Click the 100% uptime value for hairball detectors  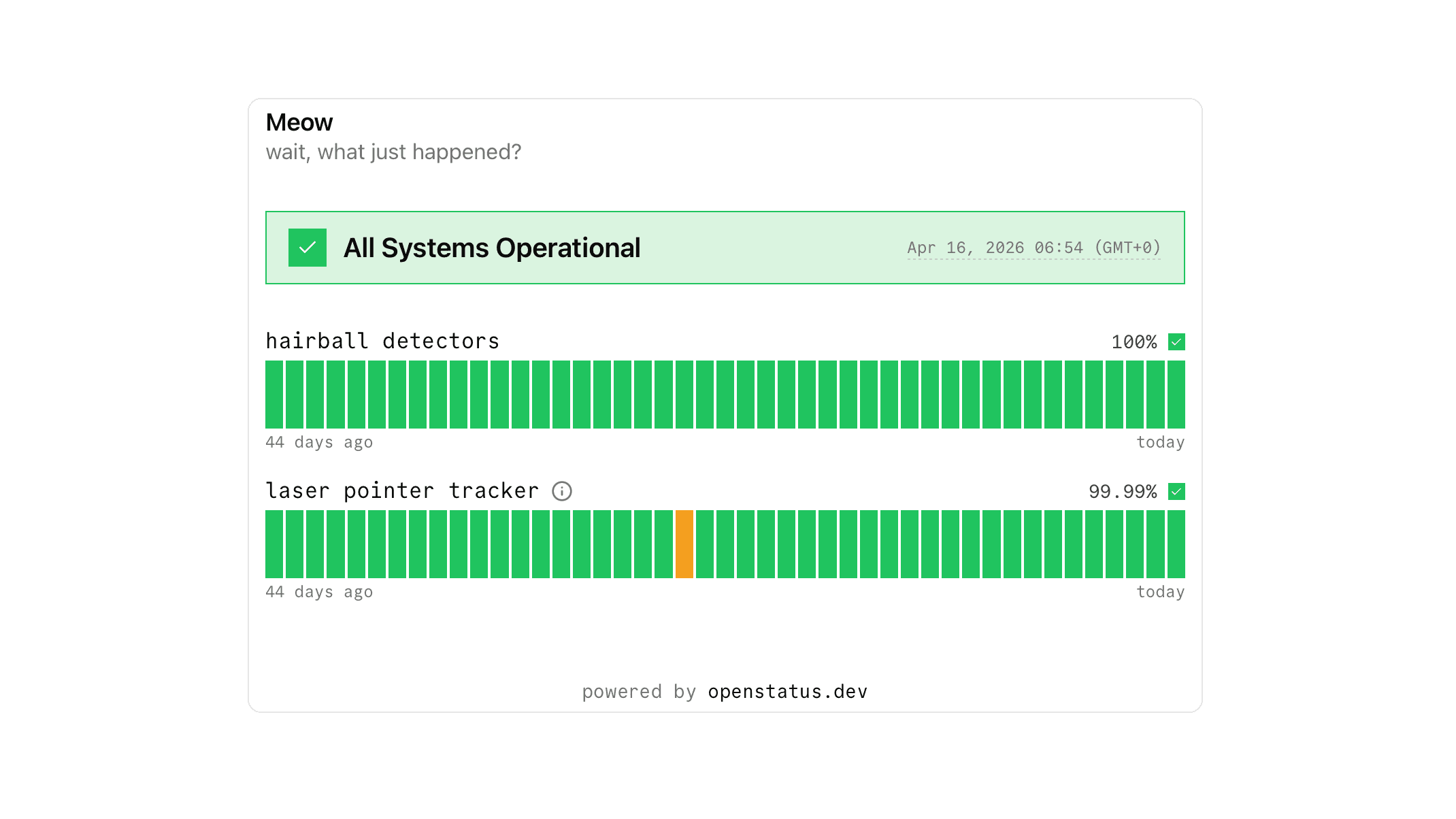[x=1134, y=341]
